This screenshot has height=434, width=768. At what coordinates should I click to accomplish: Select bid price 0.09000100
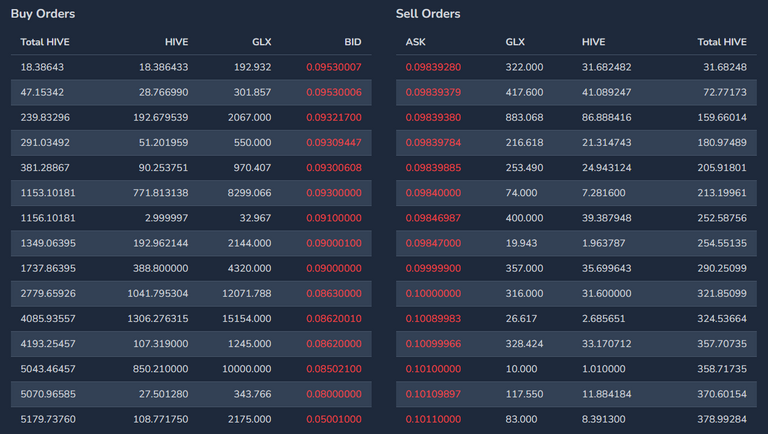pyautogui.click(x=334, y=243)
